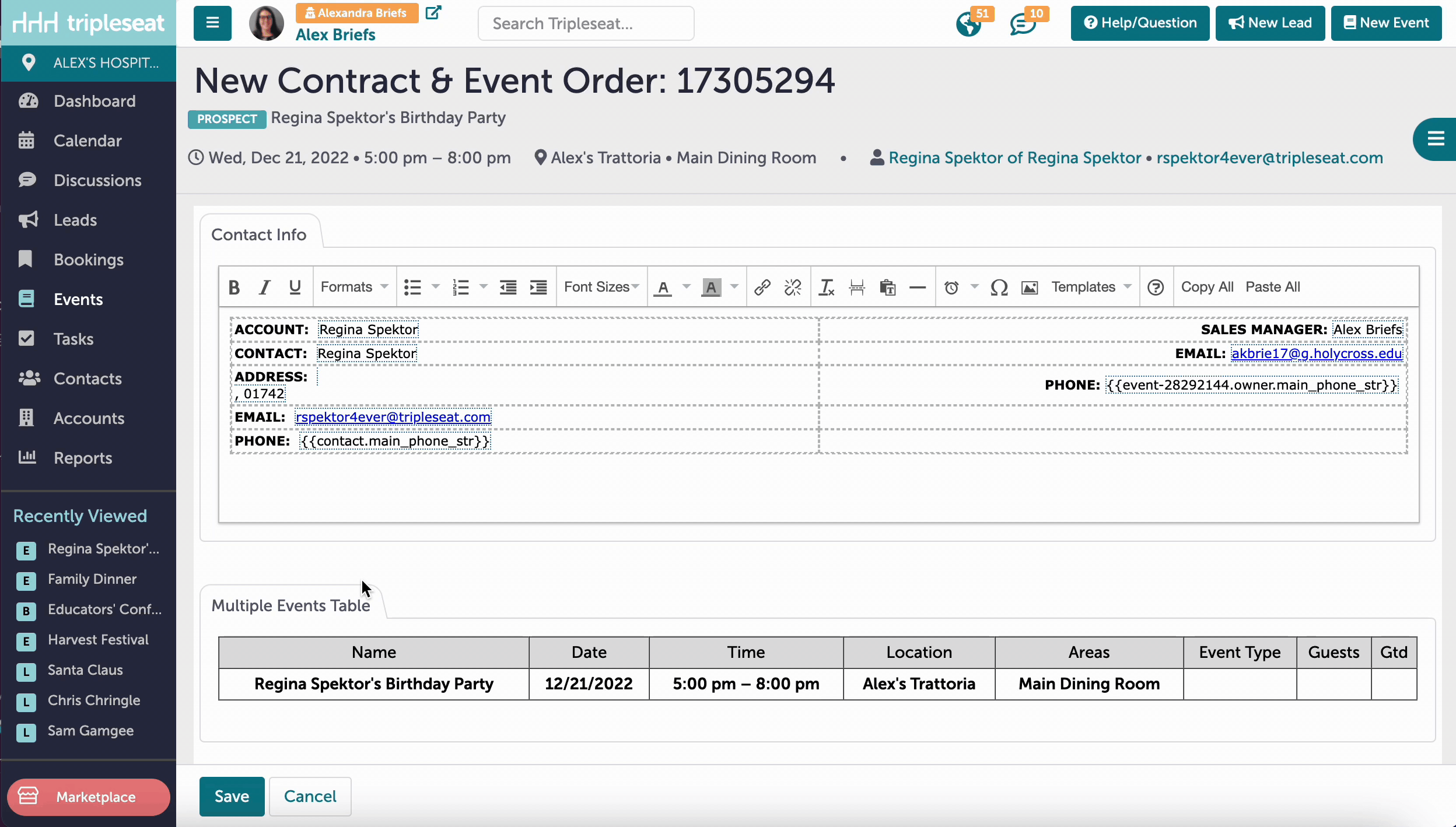Image resolution: width=1456 pixels, height=827 pixels.
Task: Insert a bullet list
Action: tap(413, 287)
